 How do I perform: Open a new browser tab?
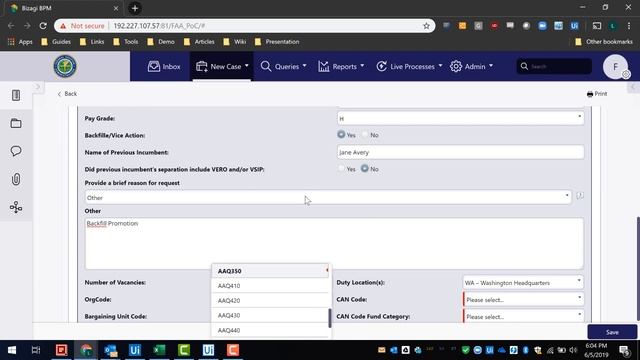(135, 8)
